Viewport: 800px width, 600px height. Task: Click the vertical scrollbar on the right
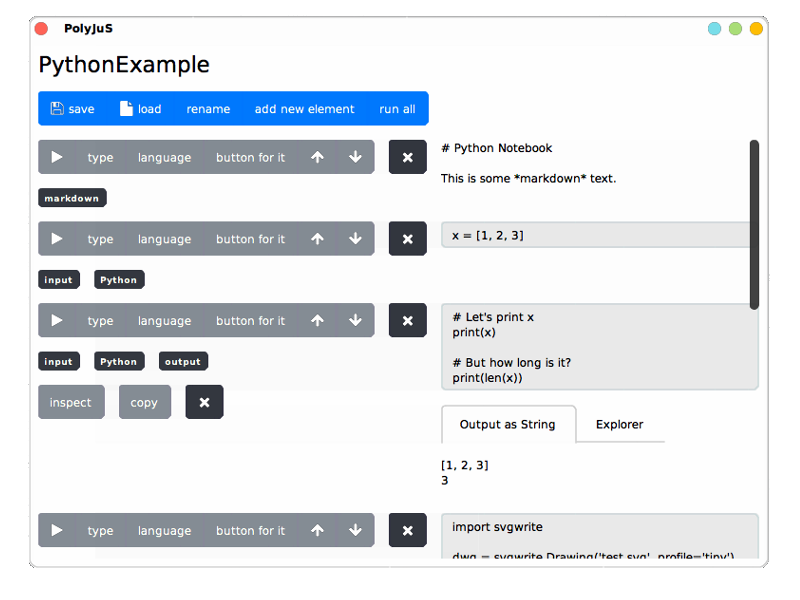754,224
